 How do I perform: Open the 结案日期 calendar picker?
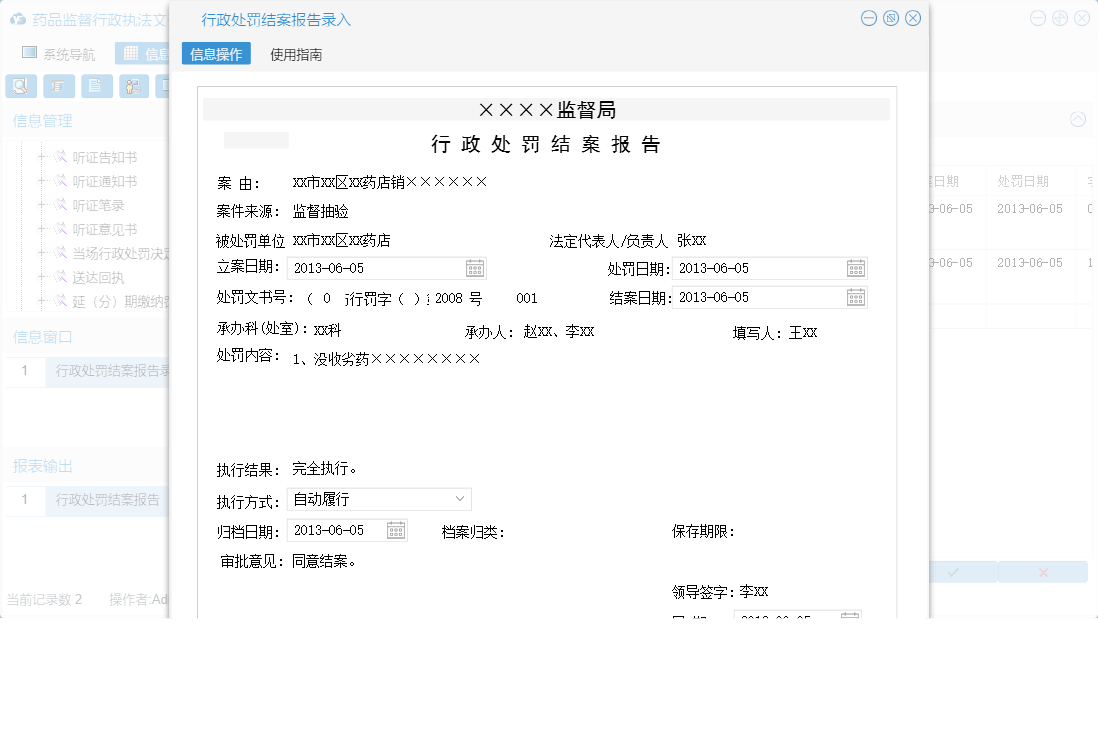(855, 297)
